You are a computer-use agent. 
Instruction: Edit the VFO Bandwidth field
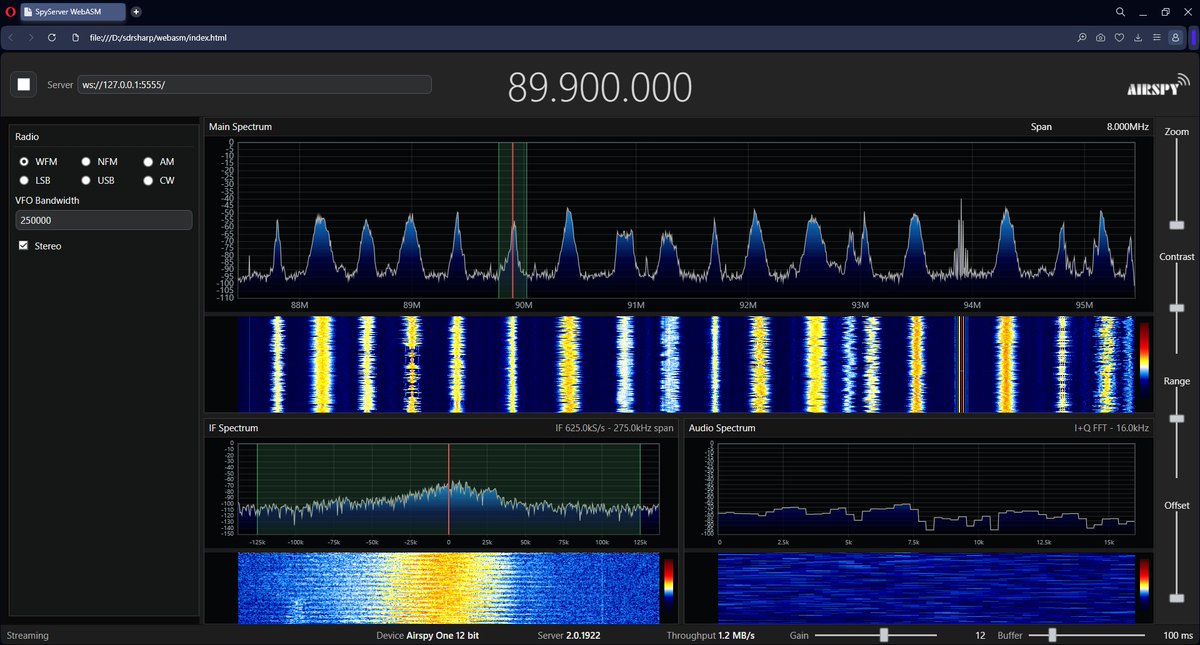104,220
